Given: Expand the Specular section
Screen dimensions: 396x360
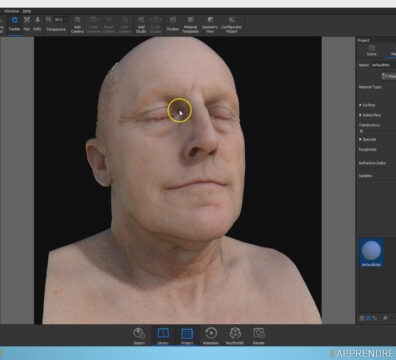Looking at the screenshot, I should [368, 139].
